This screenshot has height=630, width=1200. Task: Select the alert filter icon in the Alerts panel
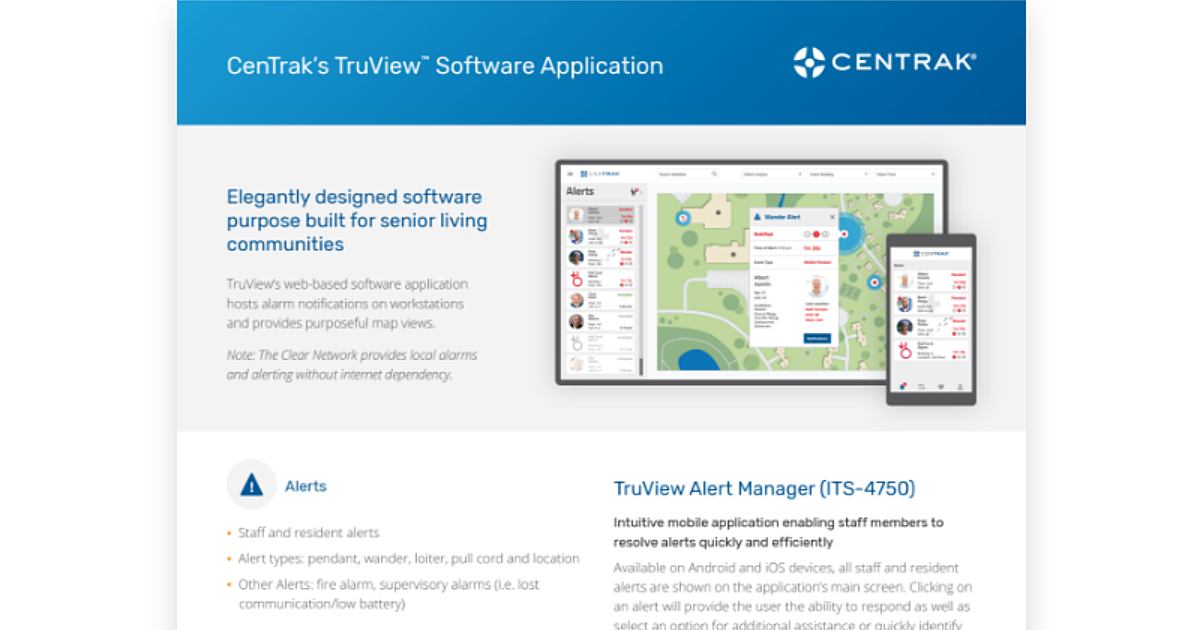pyautogui.click(x=634, y=192)
